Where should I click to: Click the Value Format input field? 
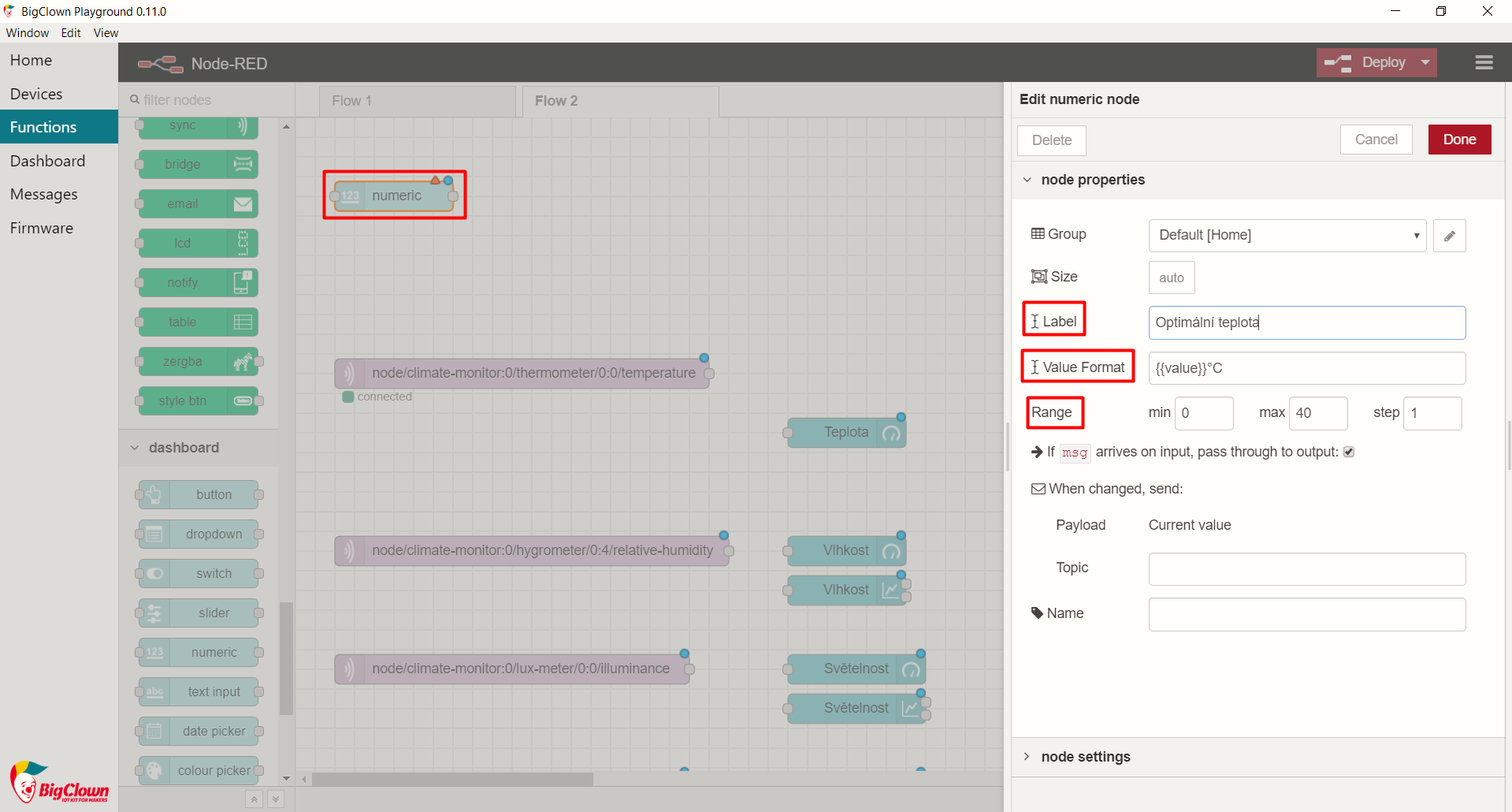click(1307, 368)
